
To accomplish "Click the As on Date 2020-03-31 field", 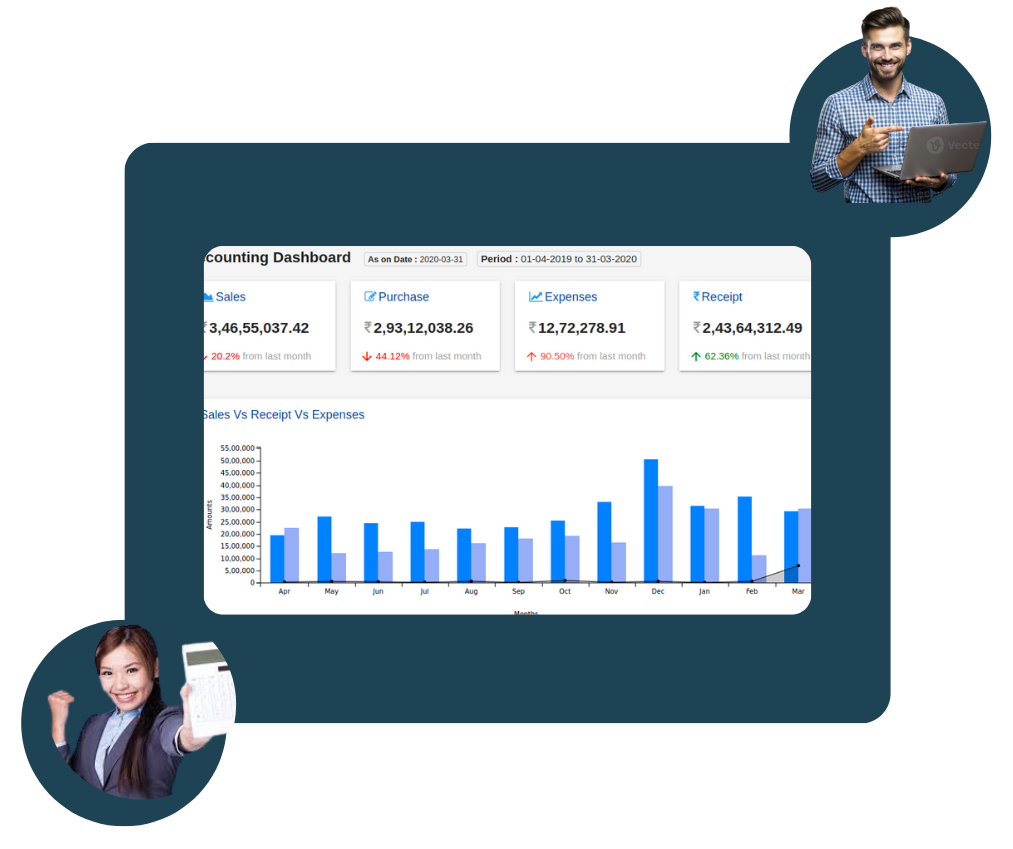I will click(x=415, y=259).
